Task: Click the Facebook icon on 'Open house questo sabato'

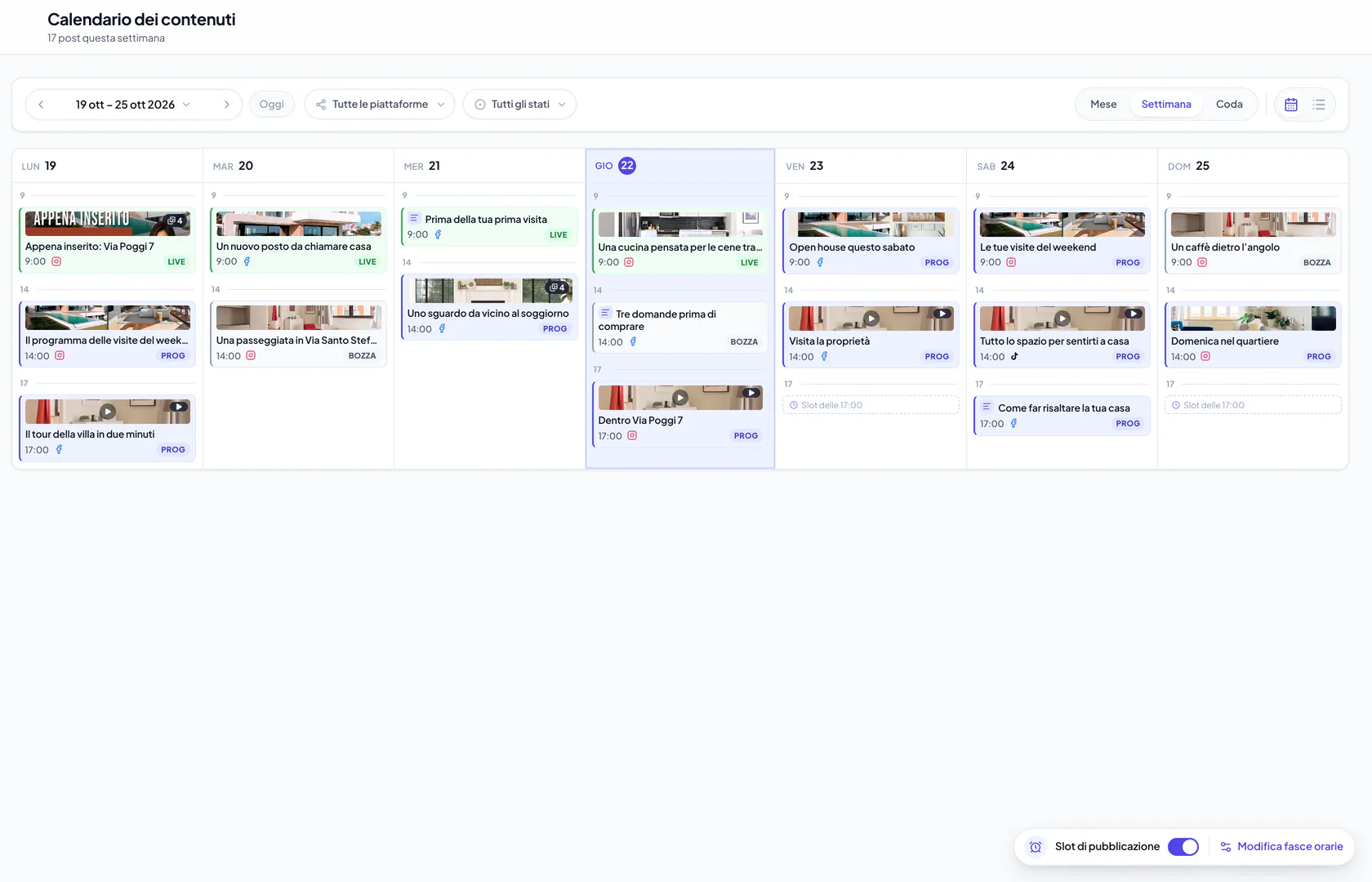Action: pyautogui.click(x=821, y=262)
